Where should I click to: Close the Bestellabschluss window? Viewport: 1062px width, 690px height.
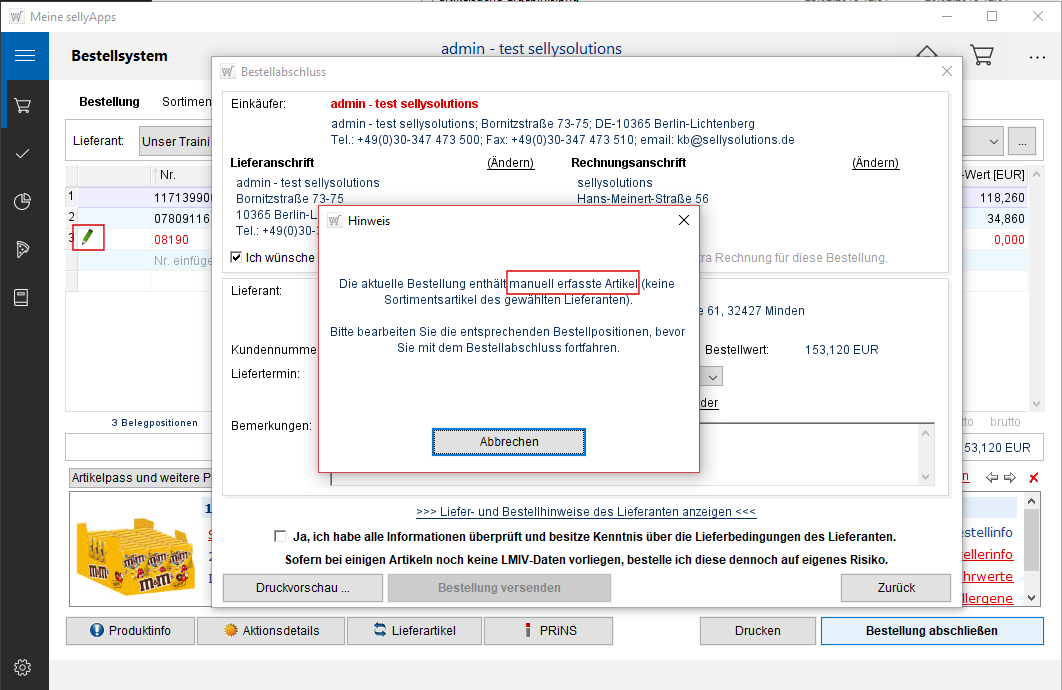[x=947, y=71]
